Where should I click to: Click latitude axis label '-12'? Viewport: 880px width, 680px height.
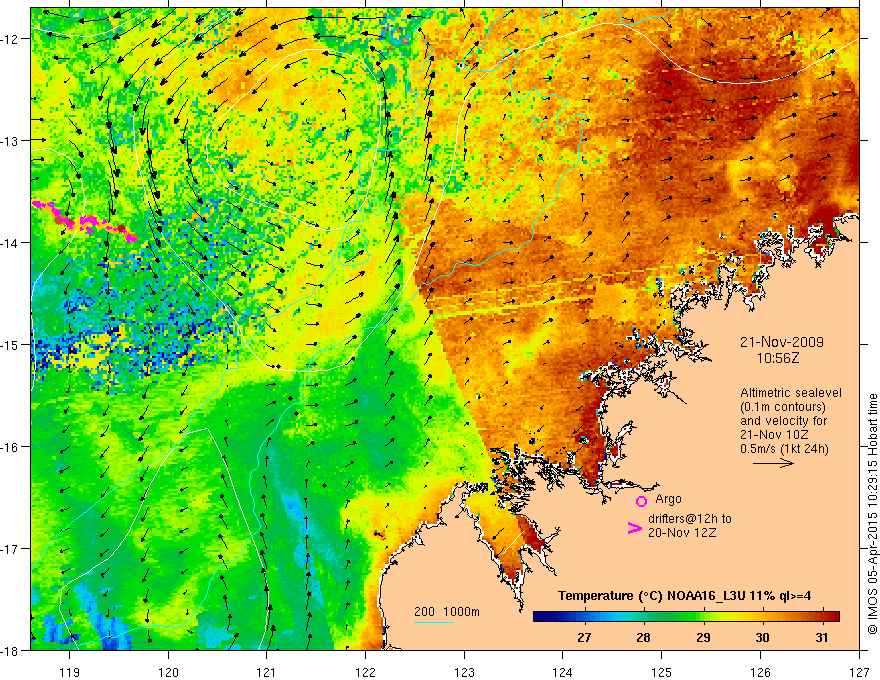(x=11, y=39)
